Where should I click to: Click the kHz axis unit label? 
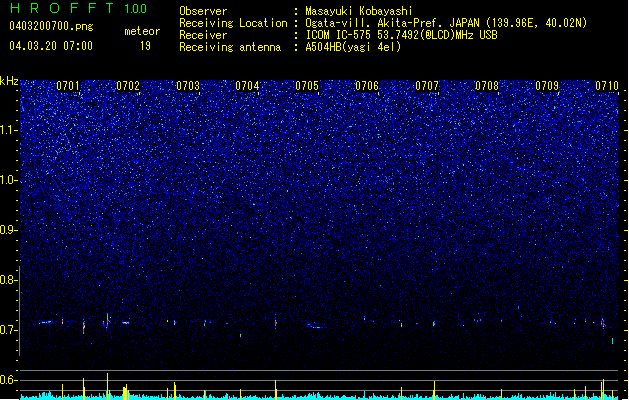(9, 81)
